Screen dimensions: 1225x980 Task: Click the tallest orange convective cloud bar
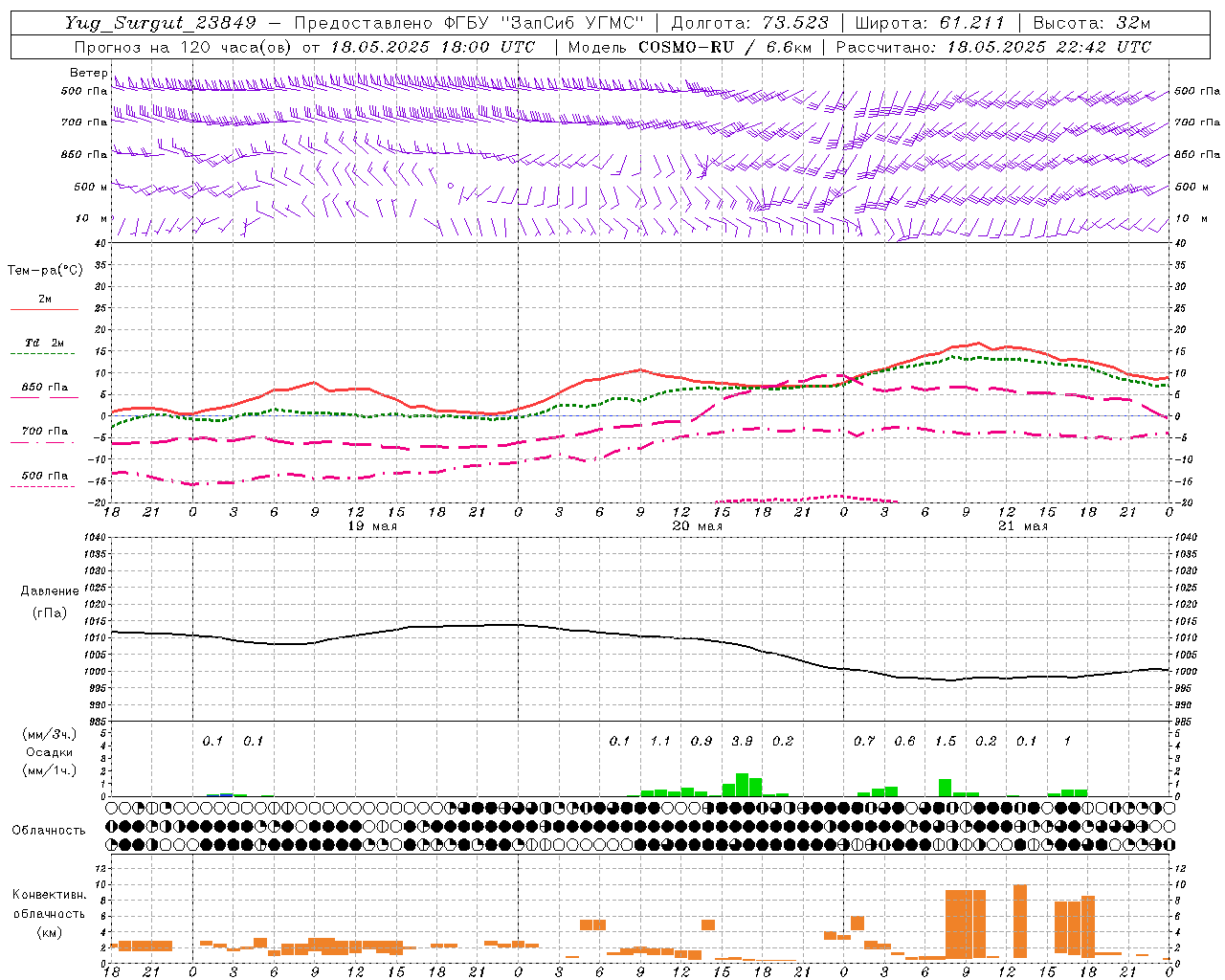1019,922
